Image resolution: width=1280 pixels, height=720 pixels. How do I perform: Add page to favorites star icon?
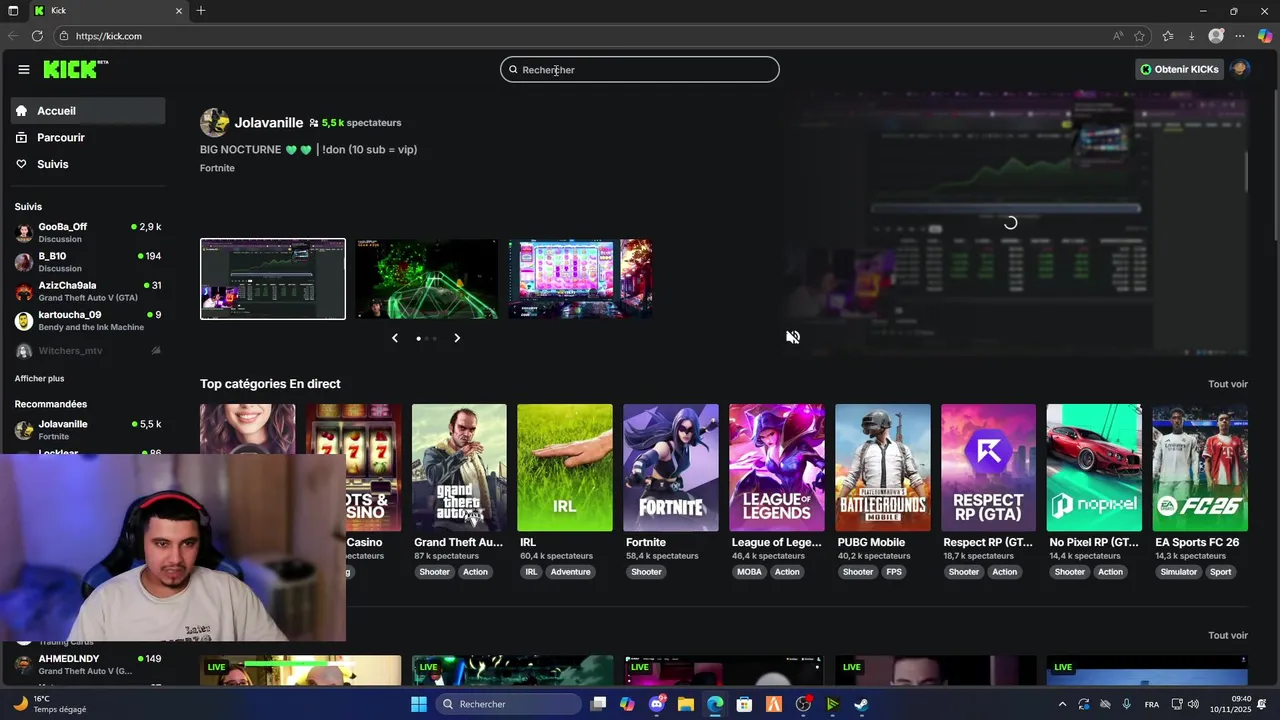[1139, 36]
